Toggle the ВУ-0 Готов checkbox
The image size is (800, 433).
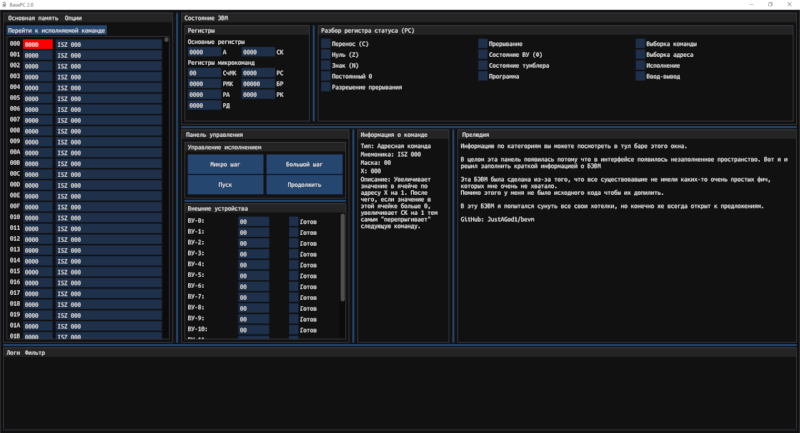(x=293, y=221)
